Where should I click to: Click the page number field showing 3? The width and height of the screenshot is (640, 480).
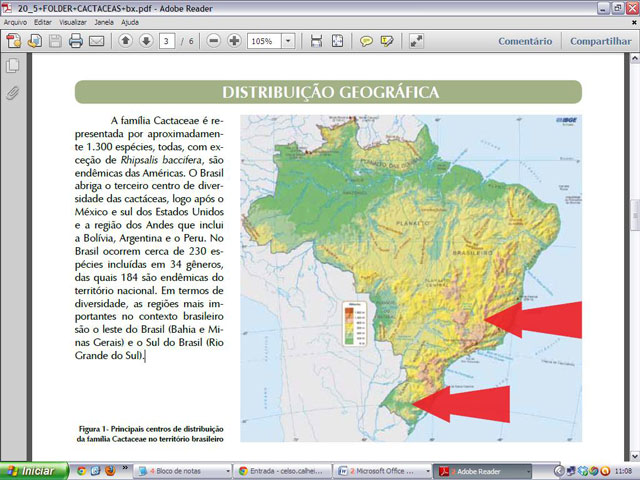click(167, 41)
